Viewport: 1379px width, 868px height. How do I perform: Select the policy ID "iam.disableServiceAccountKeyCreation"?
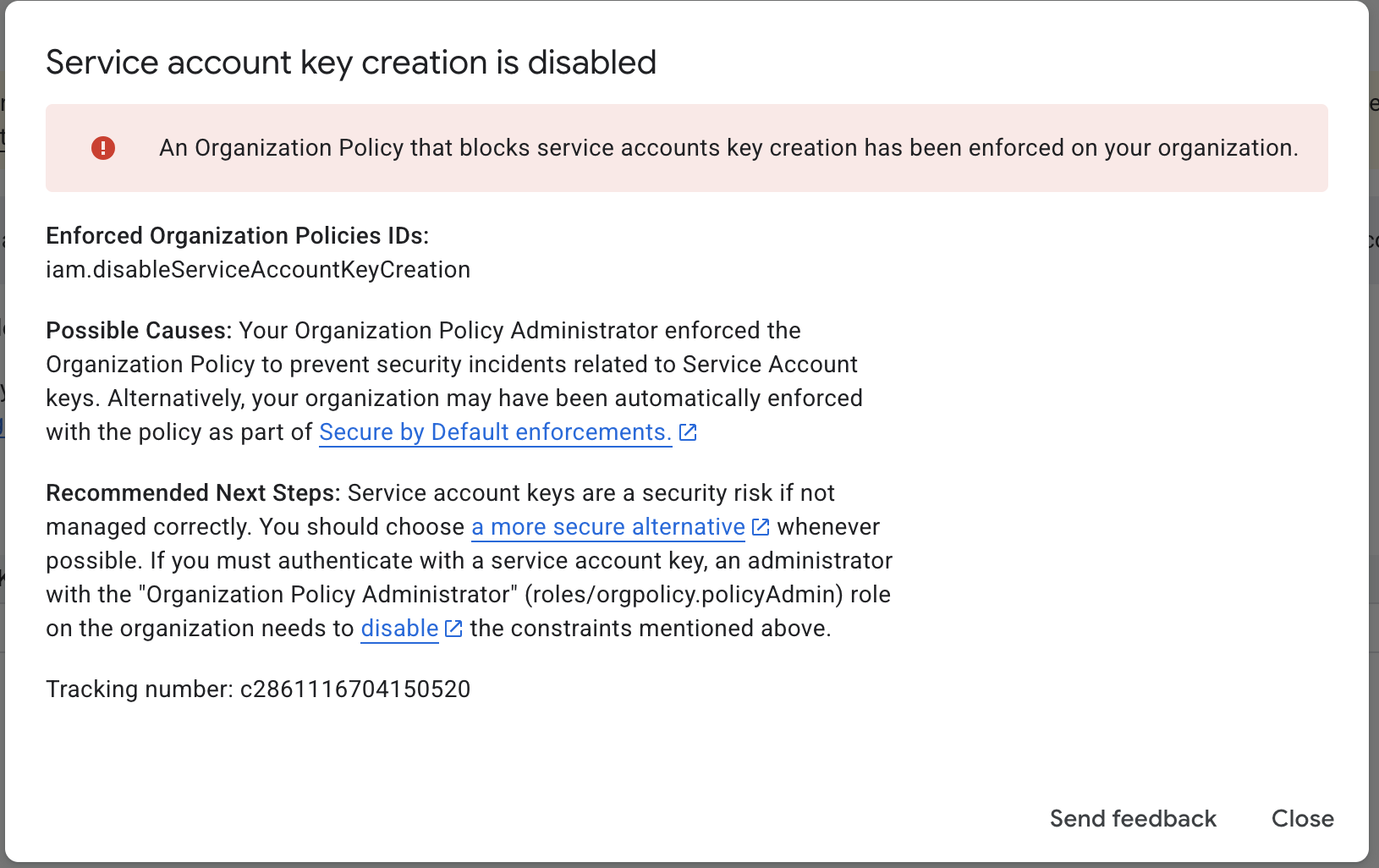[258, 269]
